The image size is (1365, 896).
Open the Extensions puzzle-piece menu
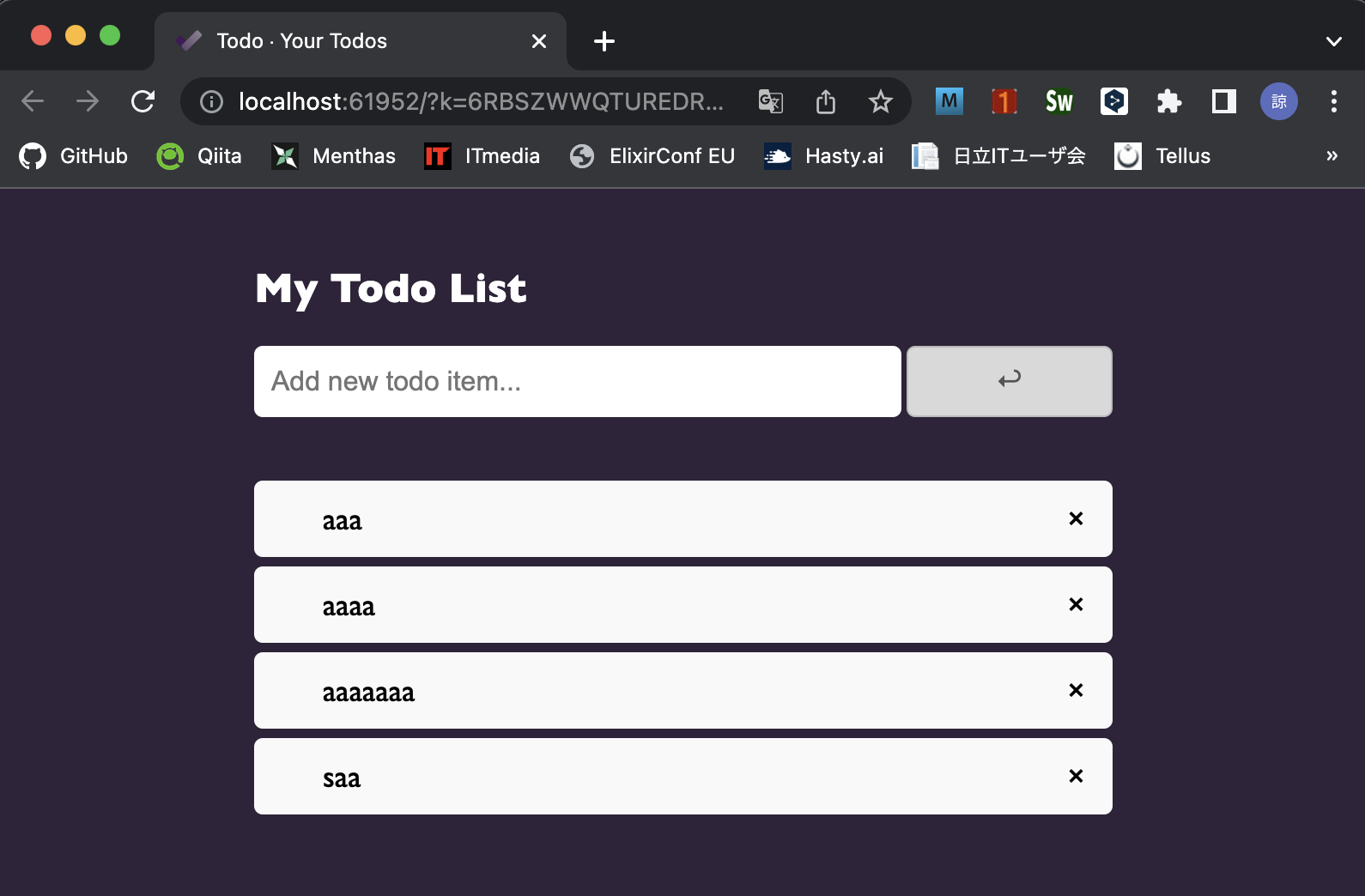pos(1168,101)
